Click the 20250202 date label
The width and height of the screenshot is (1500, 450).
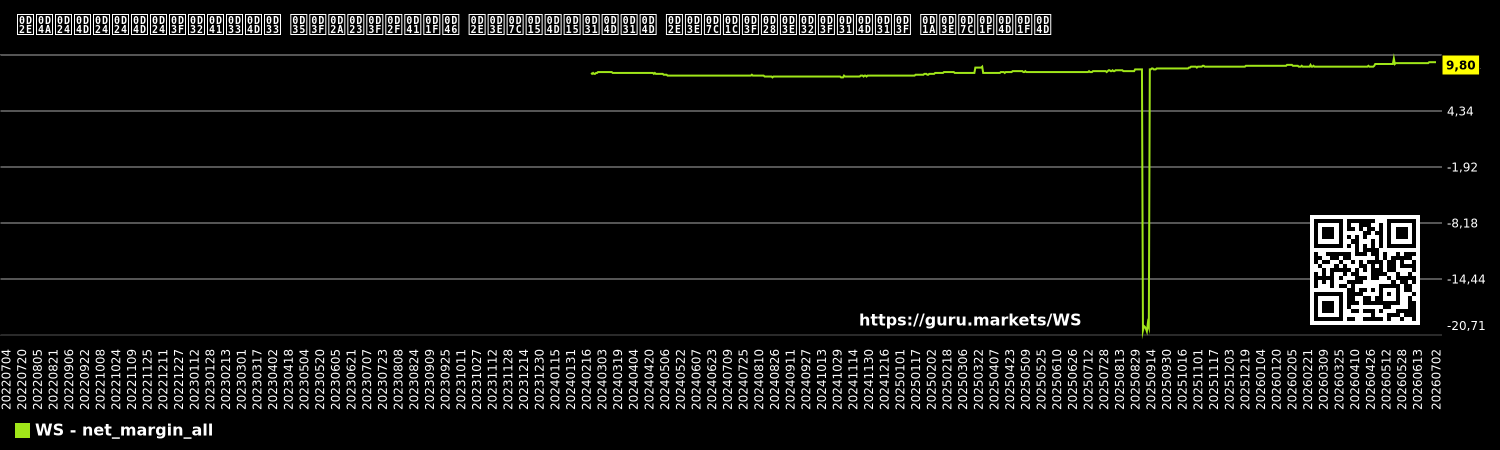tap(931, 378)
